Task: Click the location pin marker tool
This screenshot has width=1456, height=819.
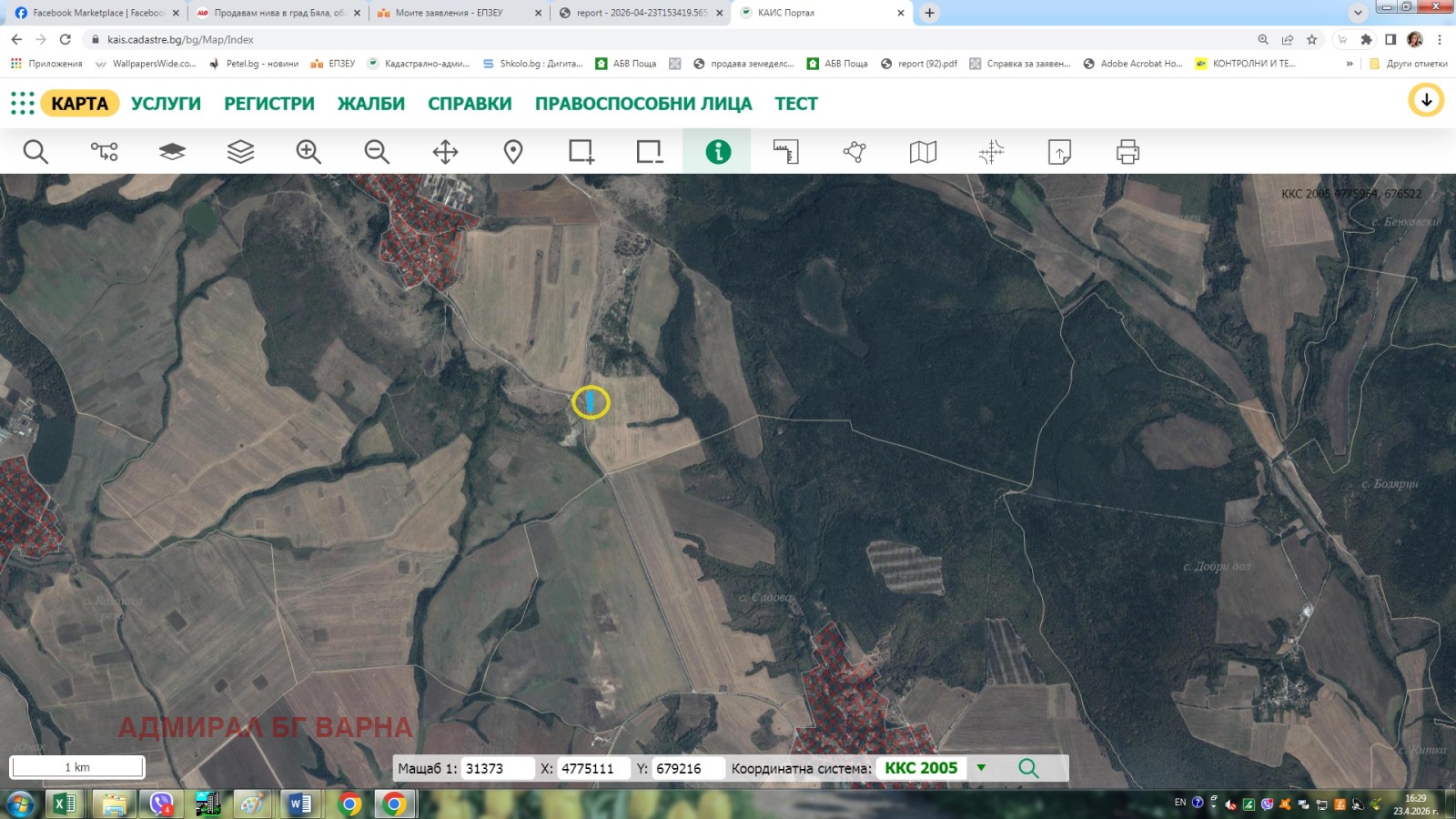Action: (x=513, y=151)
